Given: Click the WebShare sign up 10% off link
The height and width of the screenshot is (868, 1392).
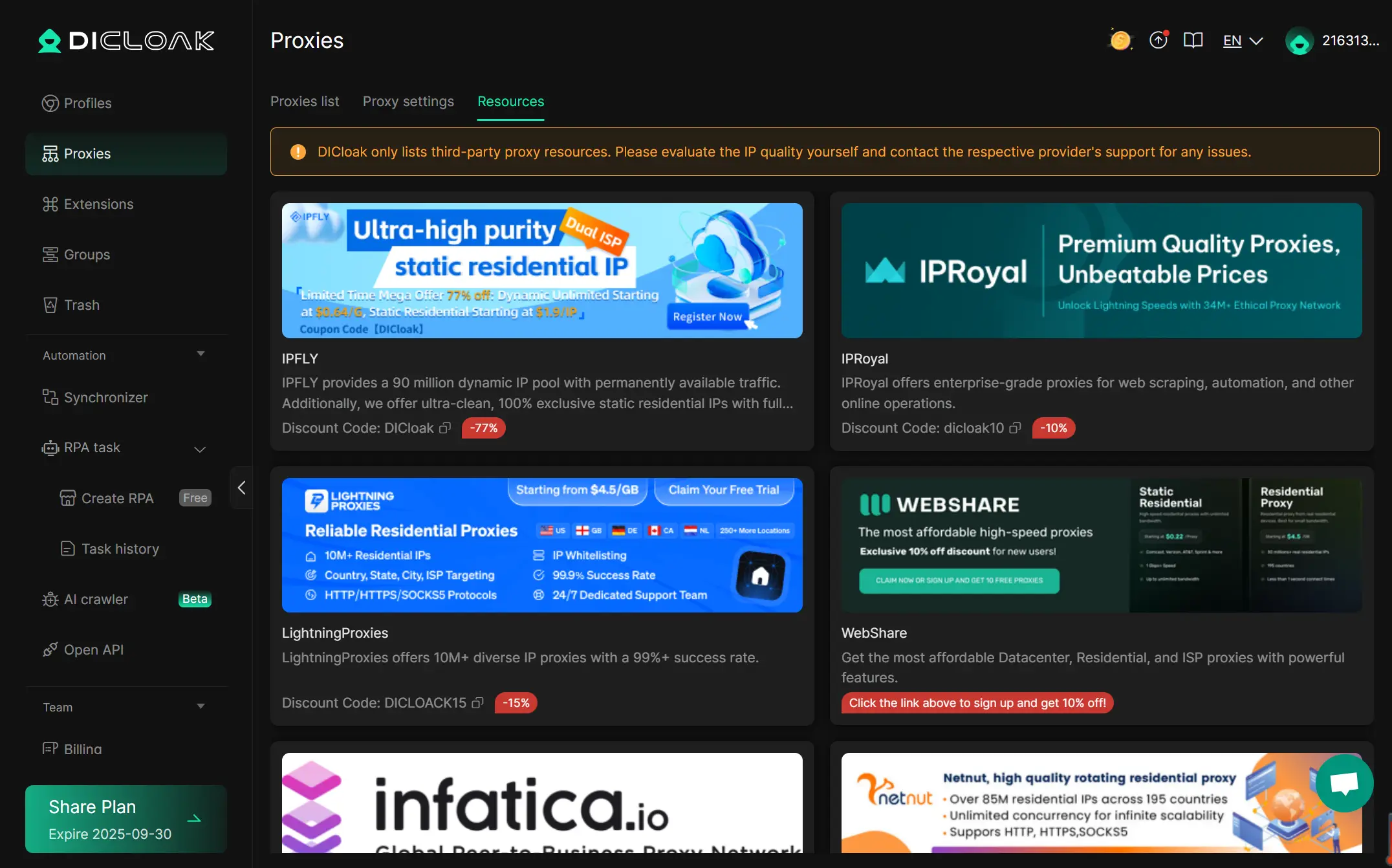Looking at the screenshot, I should pos(977,703).
